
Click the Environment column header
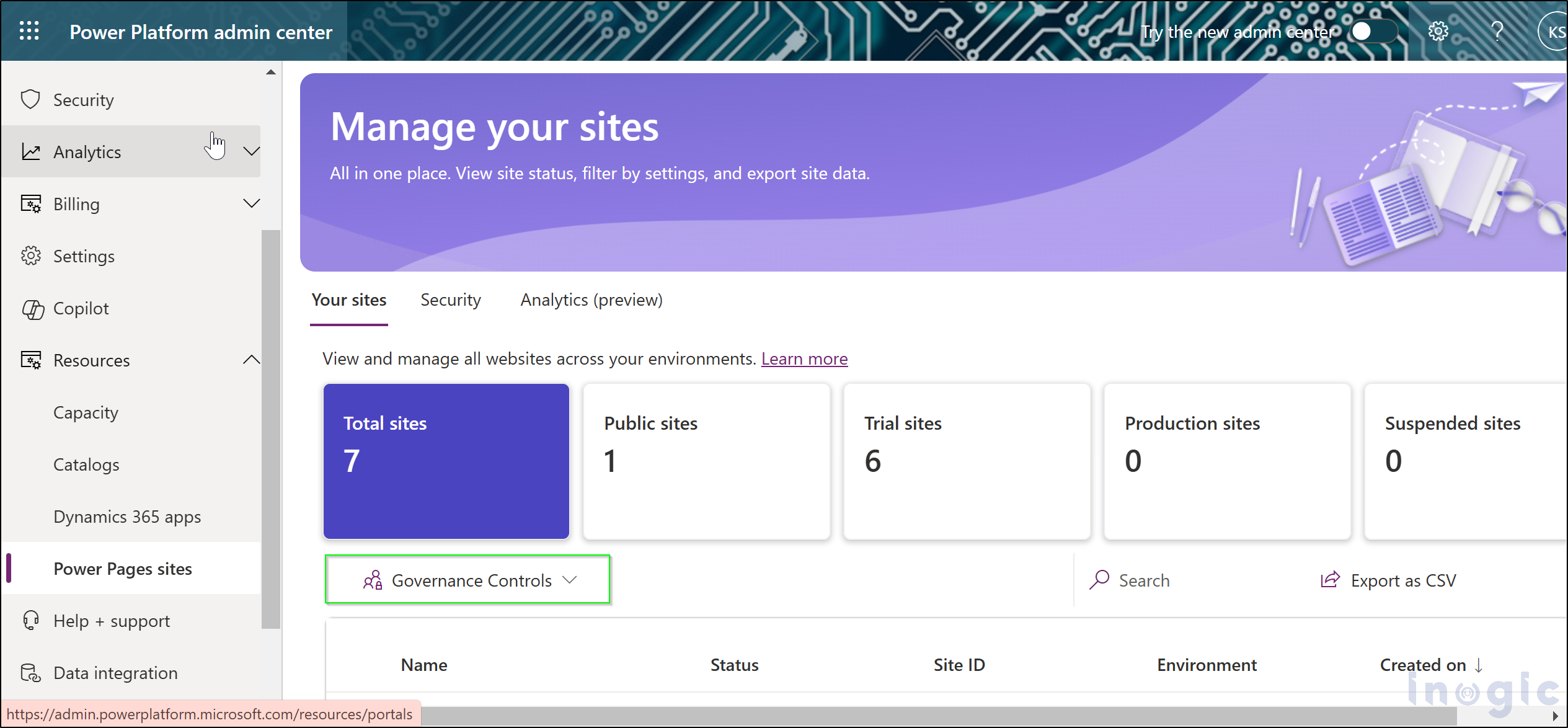coord(1207,665)
